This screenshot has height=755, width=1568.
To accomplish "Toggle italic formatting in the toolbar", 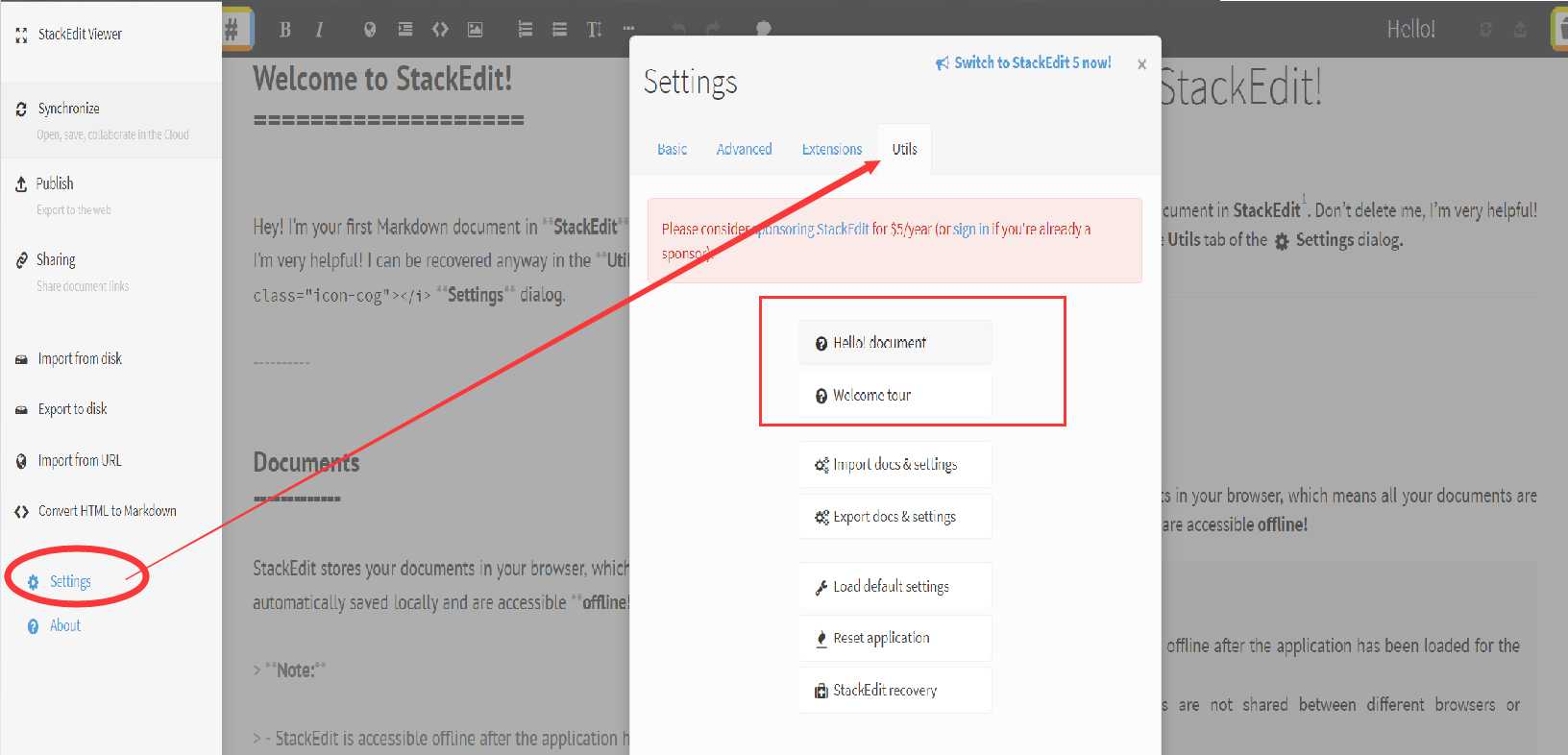I will click(x=319, y=30).
